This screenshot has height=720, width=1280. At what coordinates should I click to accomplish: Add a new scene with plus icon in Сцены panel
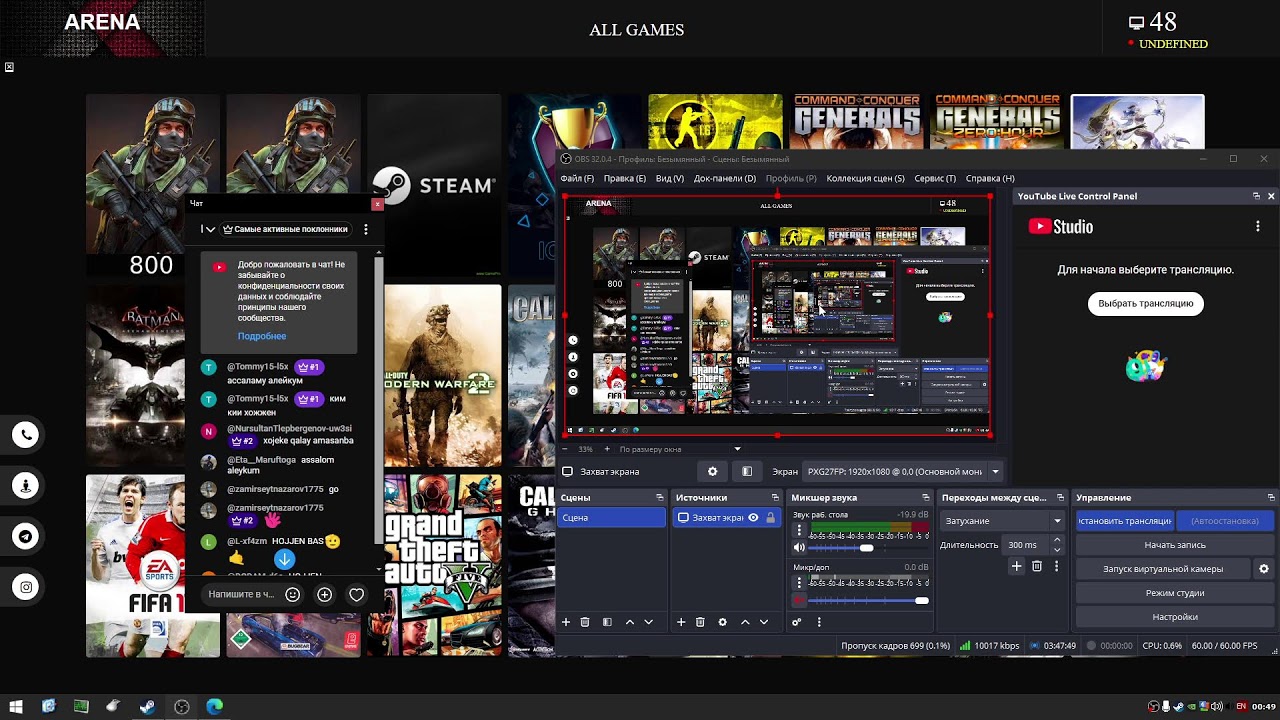point(566,622)
